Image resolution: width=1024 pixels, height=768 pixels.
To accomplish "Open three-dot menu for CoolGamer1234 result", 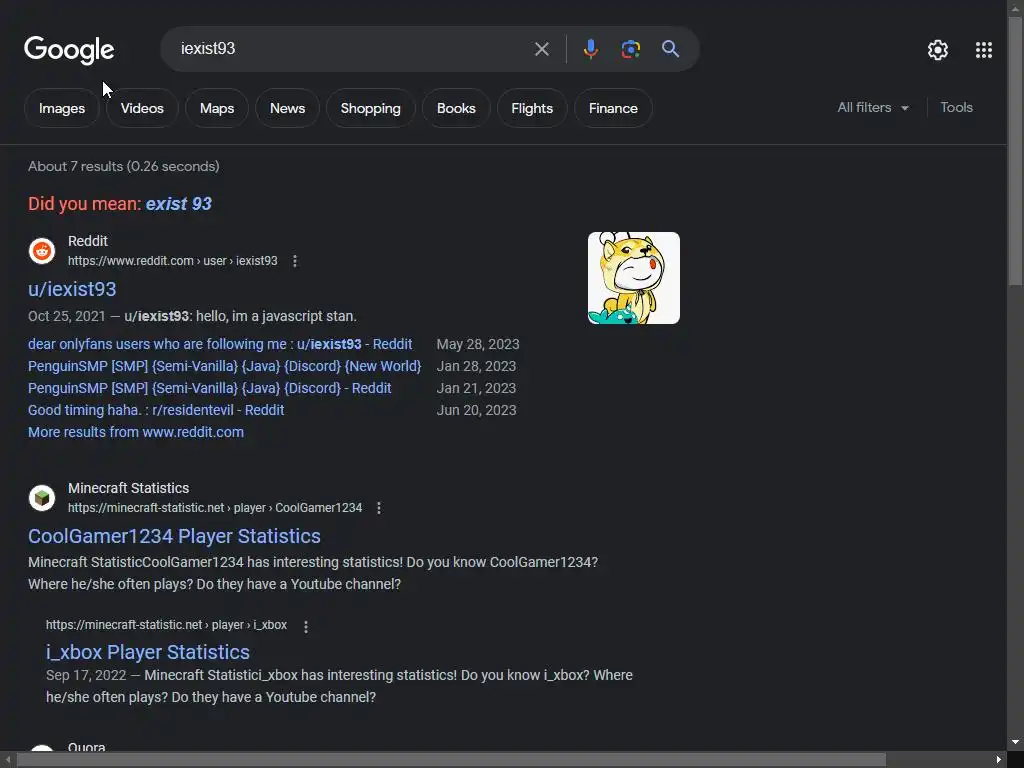I will click(379, 508).
